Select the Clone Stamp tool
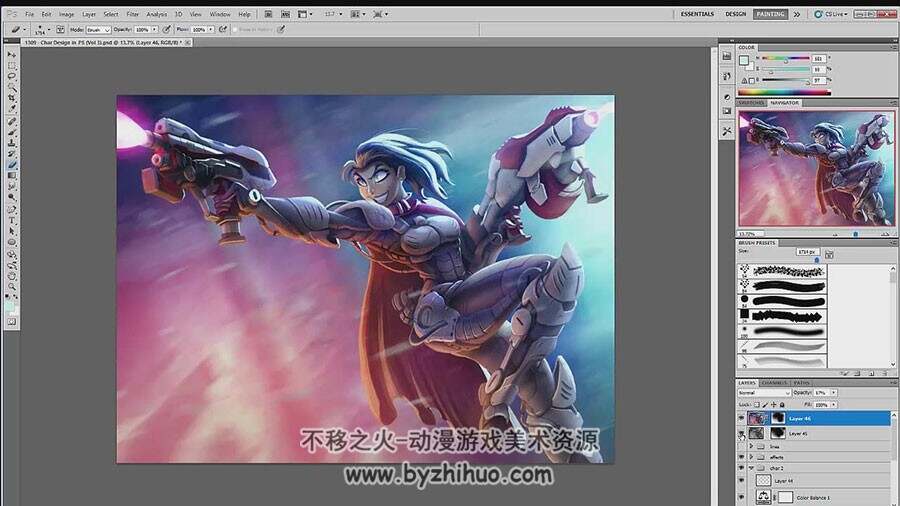This screenshot has width=900, height=506. (x=11, y=143)
